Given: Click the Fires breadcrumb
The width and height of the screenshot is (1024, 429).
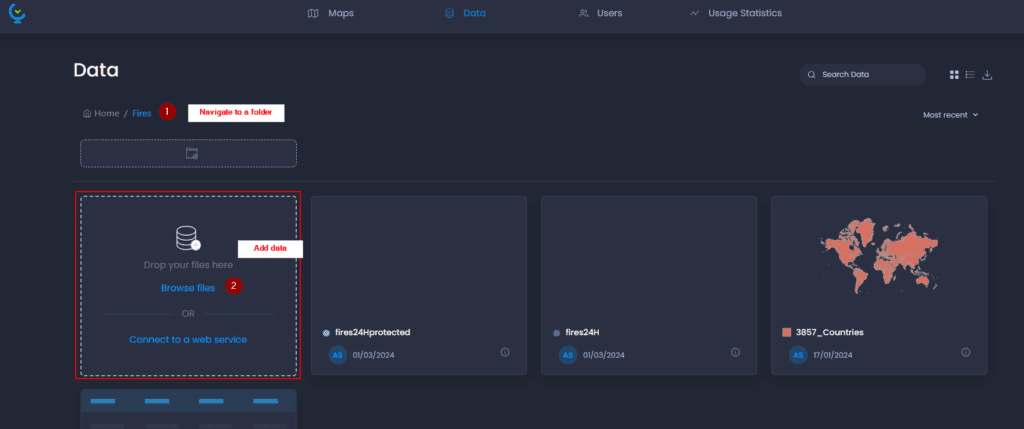Looking at the screenshot, I should tap(142, 114).
